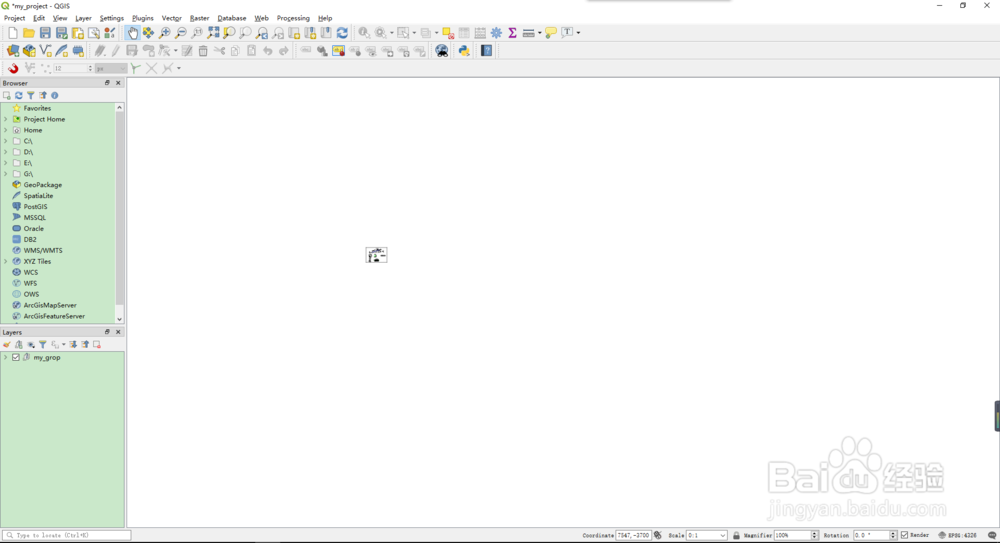Refresh the map canvas

(x=342, y=33)
